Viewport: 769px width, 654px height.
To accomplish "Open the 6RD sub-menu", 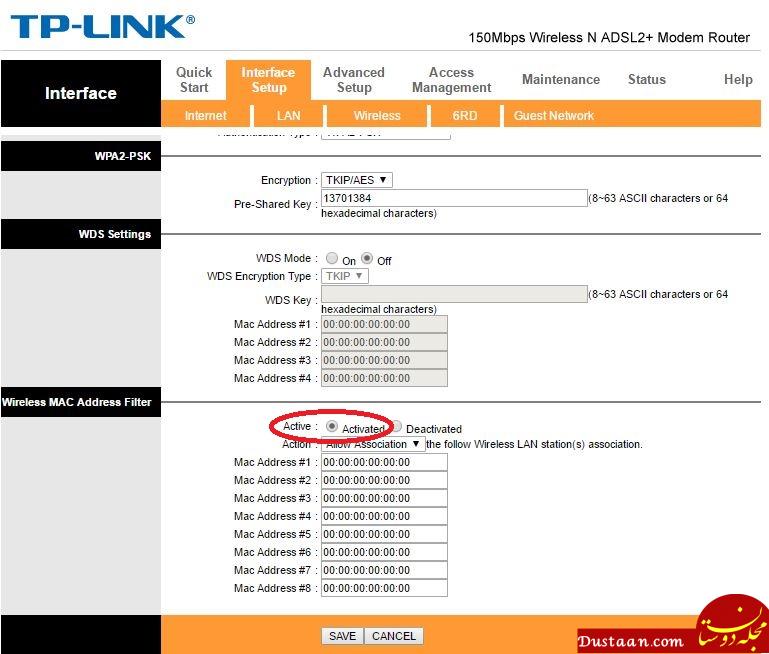I will (464, 116).
